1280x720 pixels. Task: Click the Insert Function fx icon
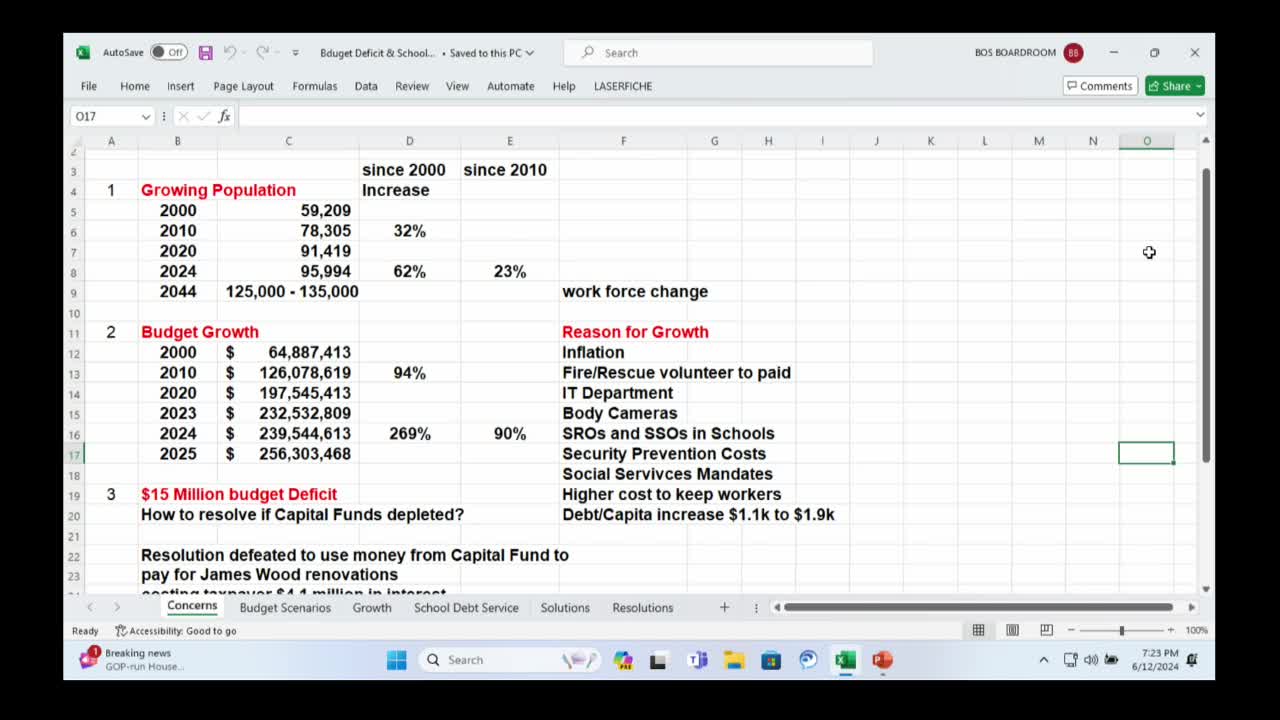coord(224,116)
